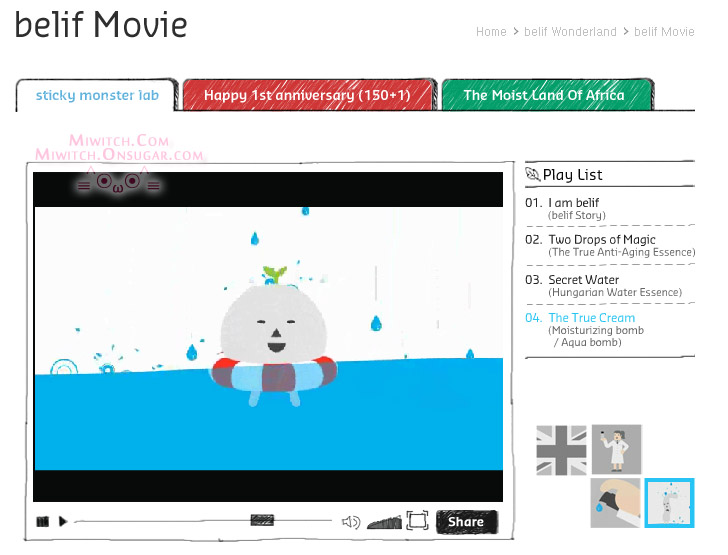Click belif Movie breadcrumb link
Viewport: 728px width, 555px height.
tap(664, 32)
